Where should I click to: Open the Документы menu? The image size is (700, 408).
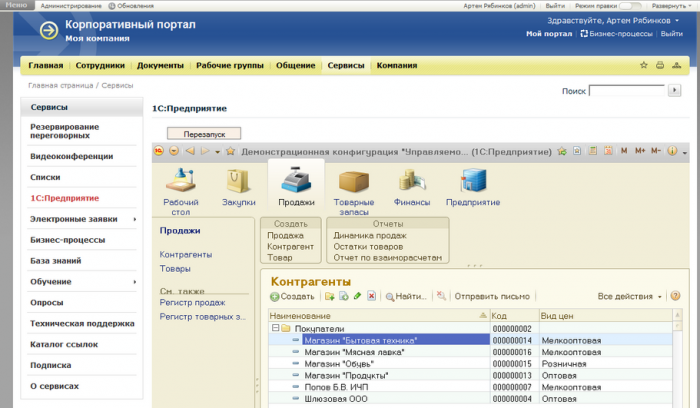pyautogui.click(x=160, y=65)
